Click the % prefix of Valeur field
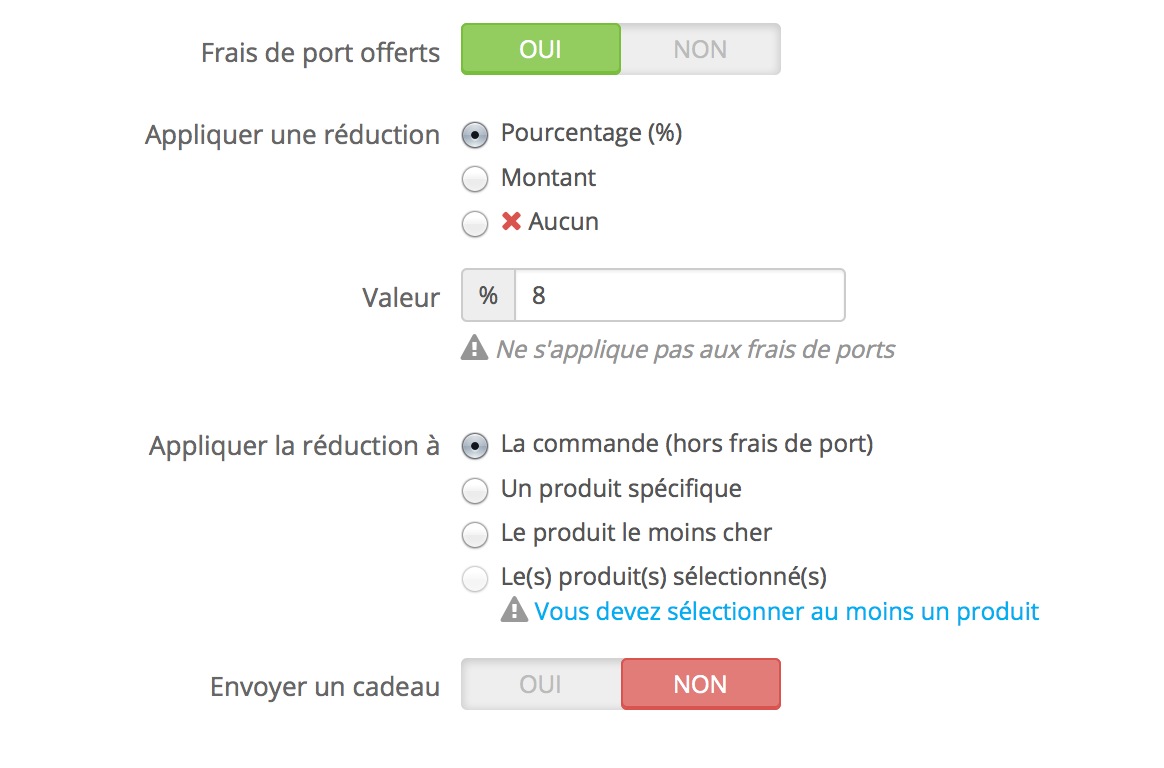 488,295
